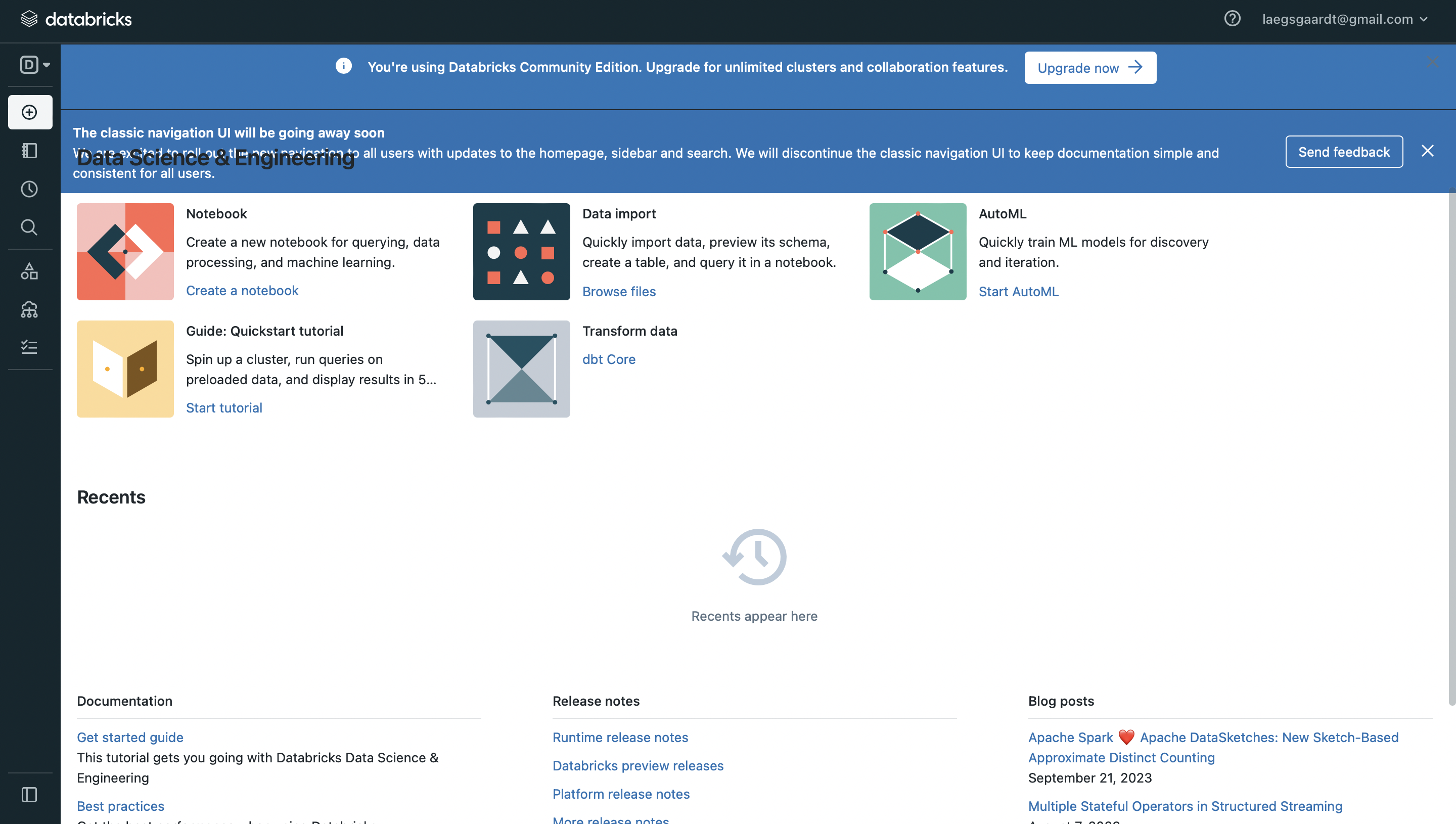Close the Community Edition upgrade banner
The width and height of the screenshot is (1456, 824).
click(x=1432, y=62)
